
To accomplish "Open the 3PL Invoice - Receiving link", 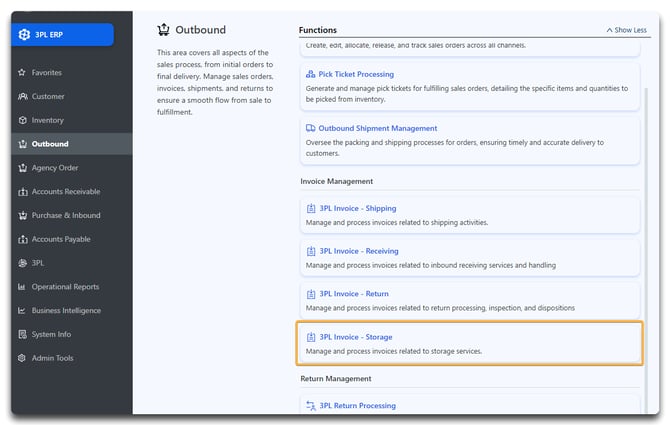I will tap(358, 251).
